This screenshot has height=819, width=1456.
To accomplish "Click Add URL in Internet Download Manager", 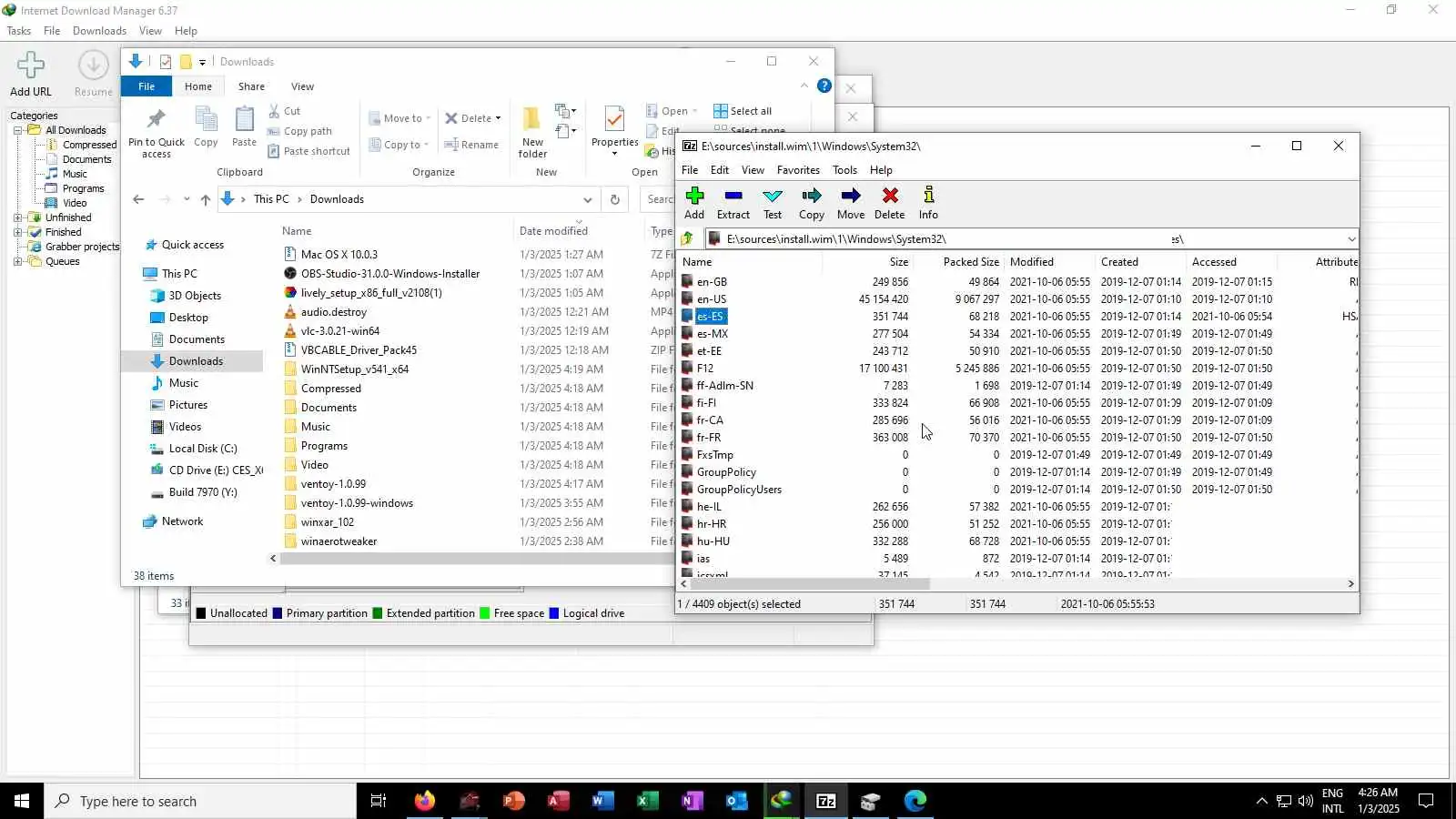I will [x=31, y=74].
